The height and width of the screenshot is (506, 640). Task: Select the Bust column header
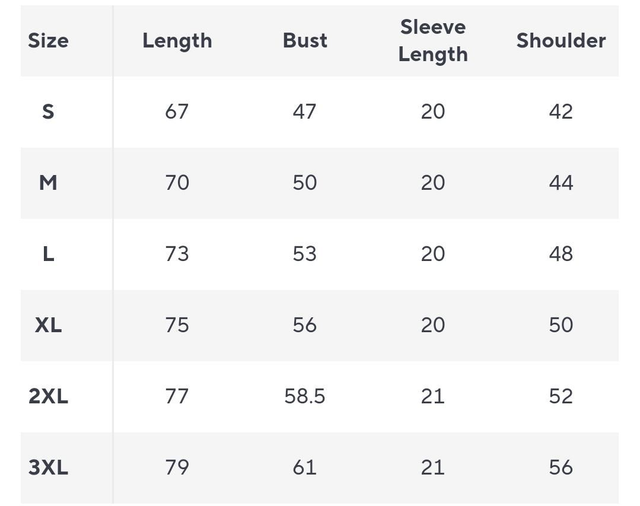tap(305, 41)
